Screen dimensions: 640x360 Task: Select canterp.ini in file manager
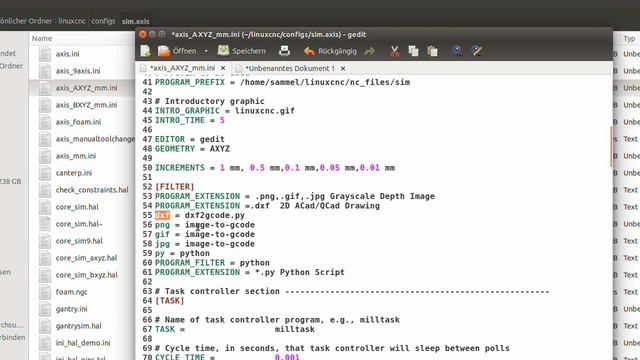[x=74, y=173]
